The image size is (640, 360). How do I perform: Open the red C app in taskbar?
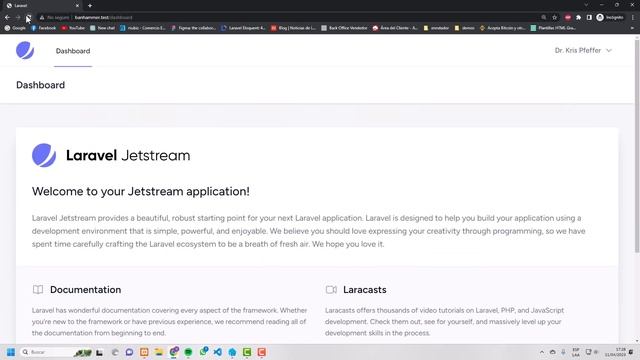click(x=262, y=352)
